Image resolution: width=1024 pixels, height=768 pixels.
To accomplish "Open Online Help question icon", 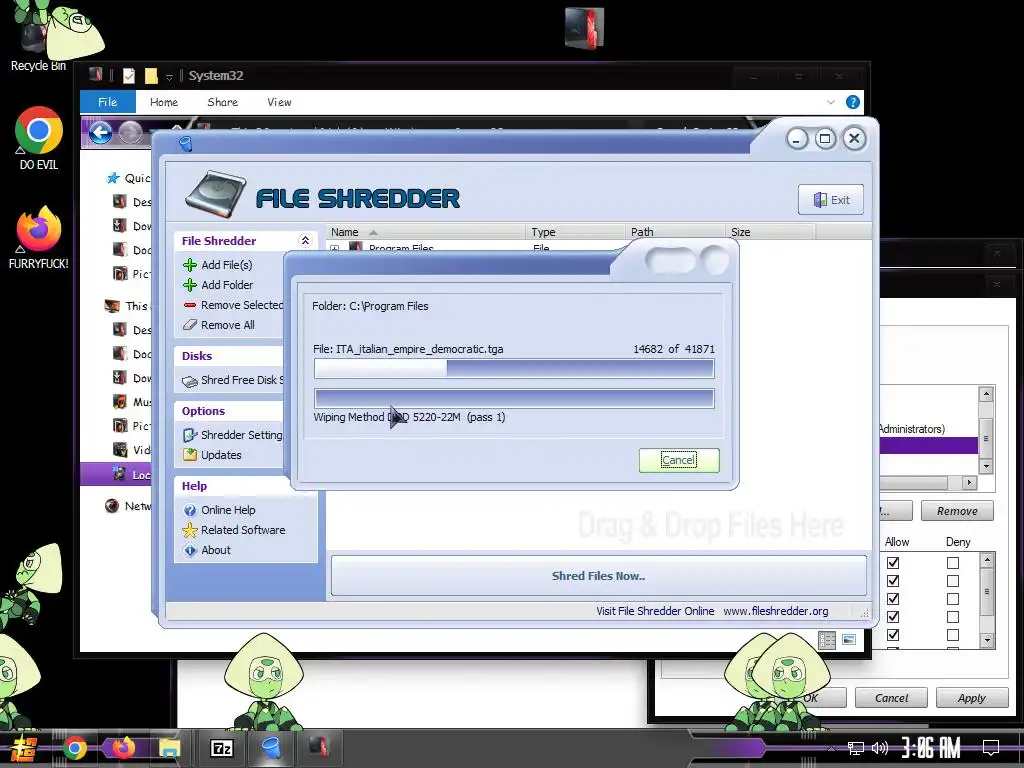I will tap(190, 511).
